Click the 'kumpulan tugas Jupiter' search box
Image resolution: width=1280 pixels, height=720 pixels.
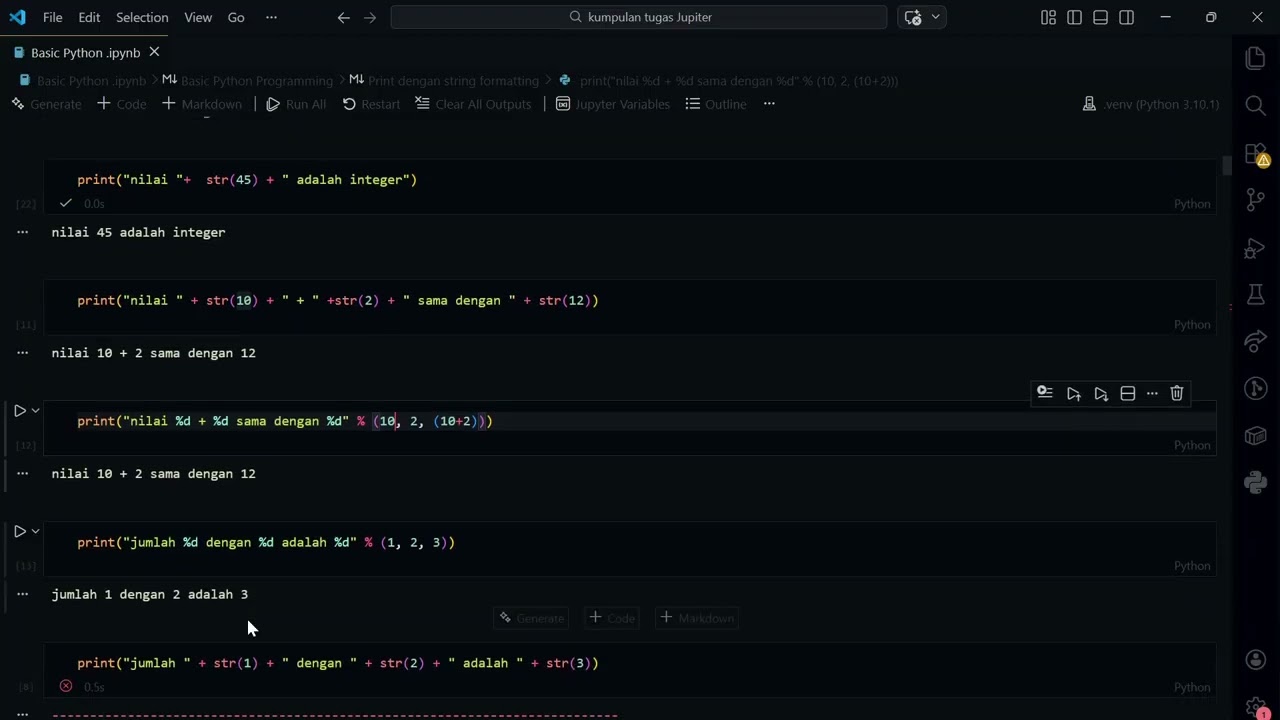click(x=639, y=17)
